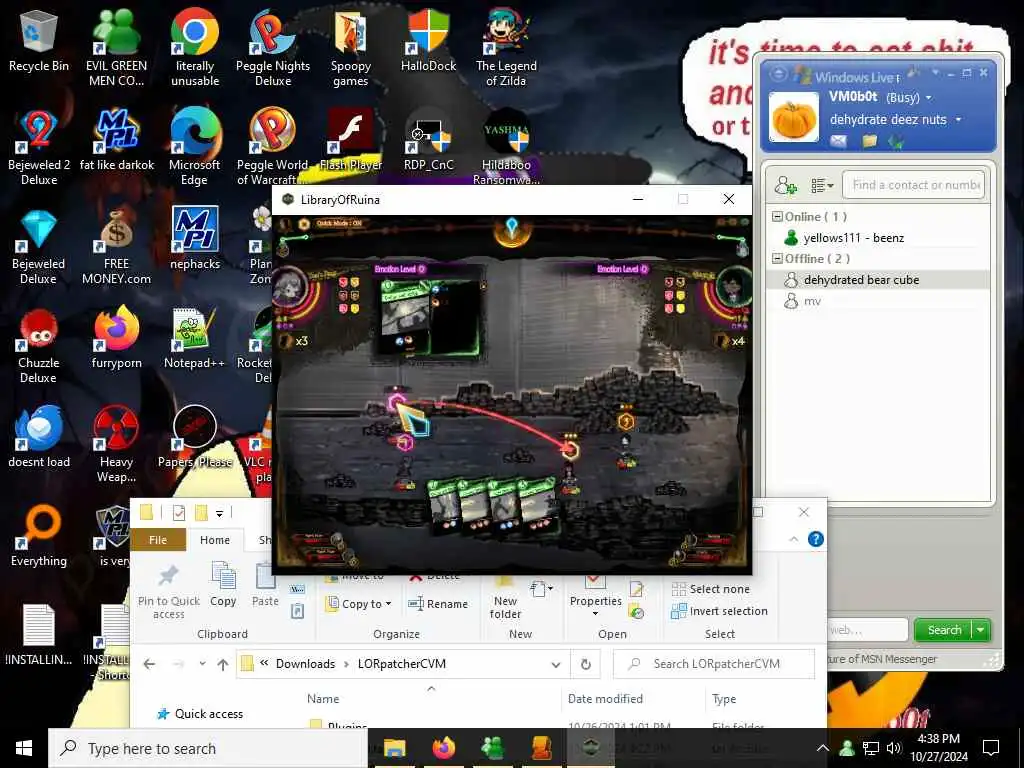The image size is (1024, 768).
Task: Open the Peggle Nights Deluxe desktop icon
Action: [x=273, y=47]
